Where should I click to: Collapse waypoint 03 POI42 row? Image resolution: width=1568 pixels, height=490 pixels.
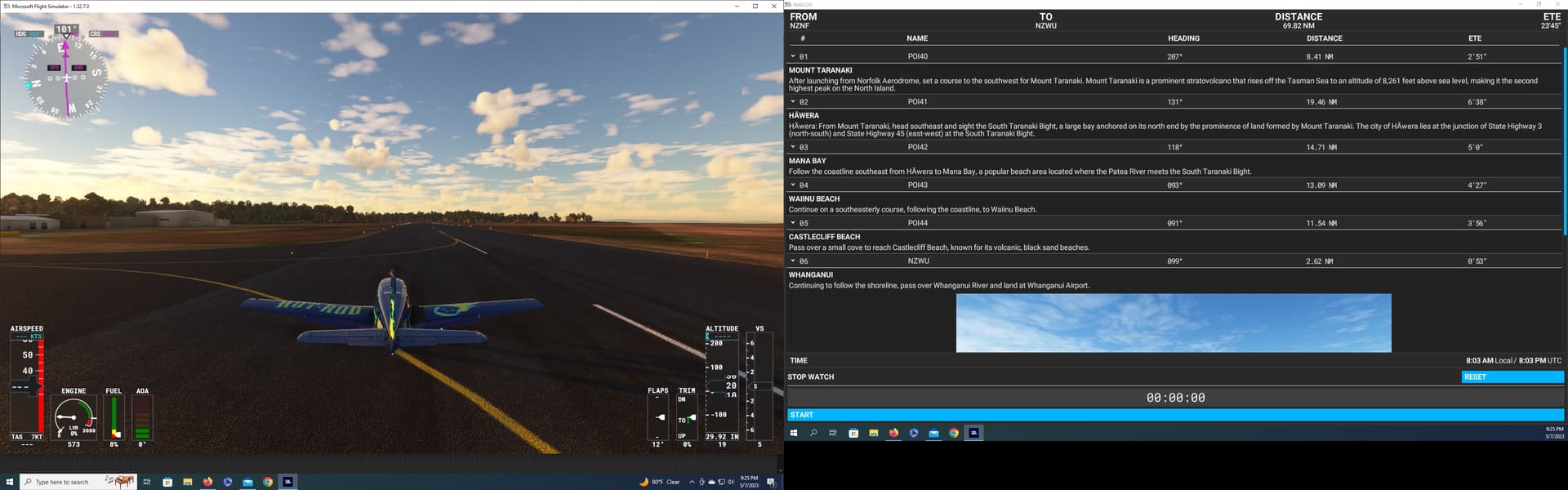(792, 147)
